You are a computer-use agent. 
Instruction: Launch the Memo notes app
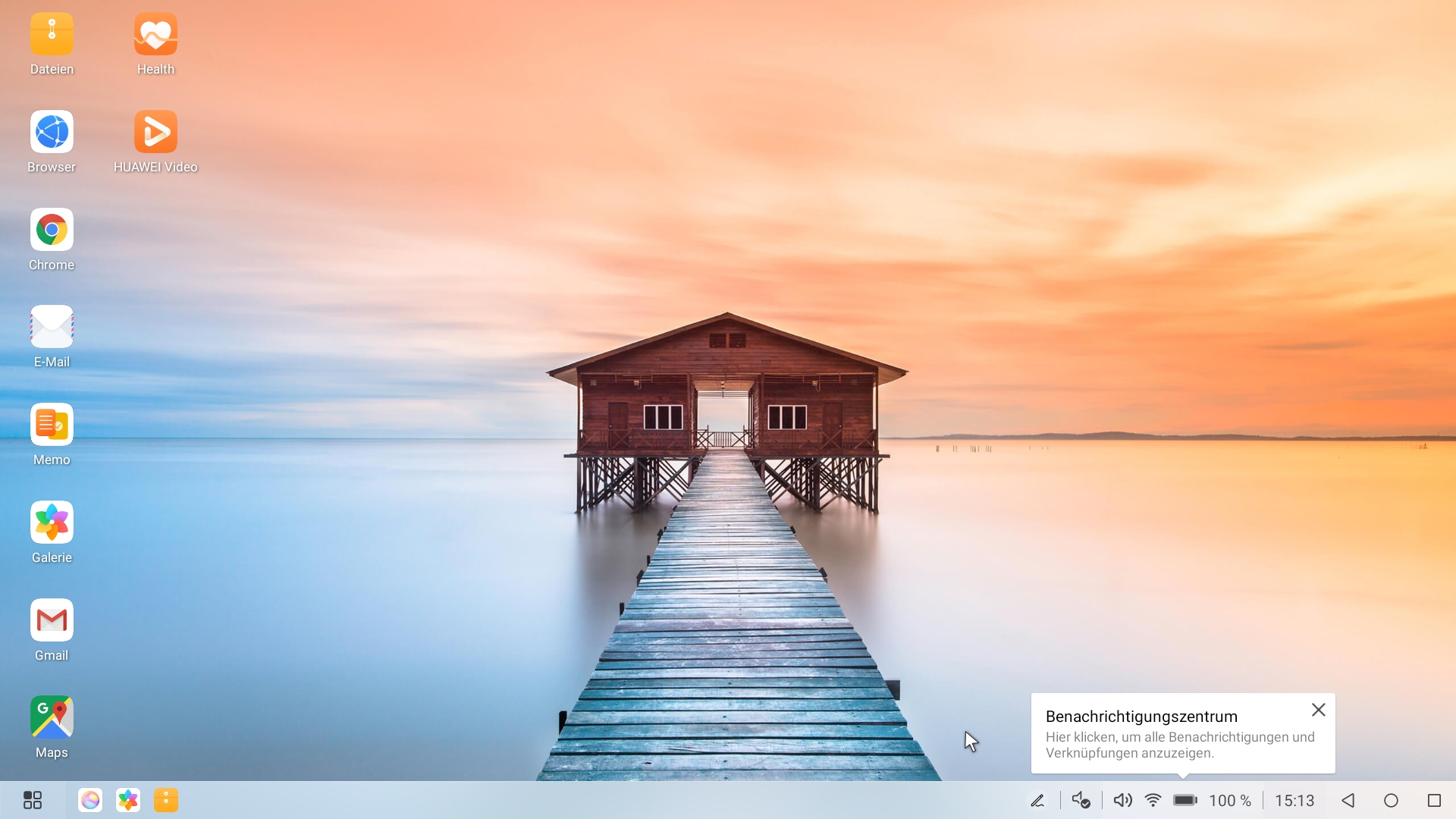coord(52,425)
